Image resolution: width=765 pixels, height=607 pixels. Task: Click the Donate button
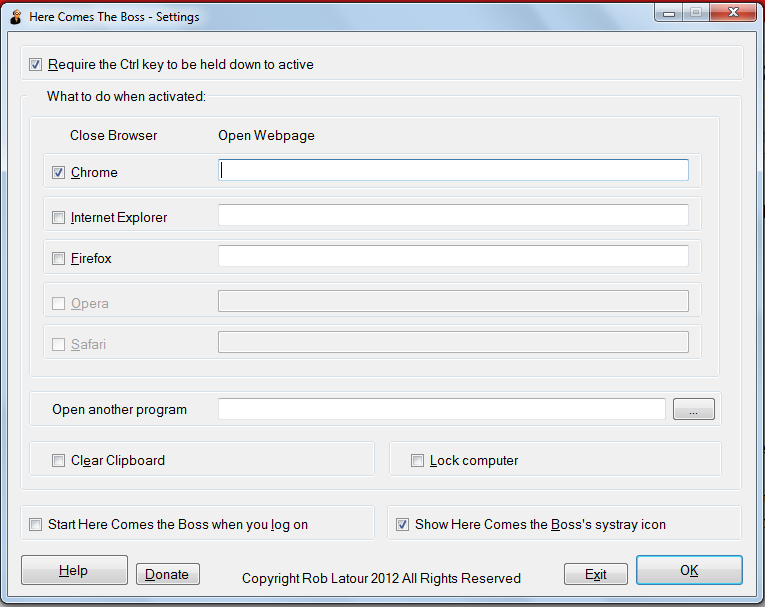click(x=167, y=574)
